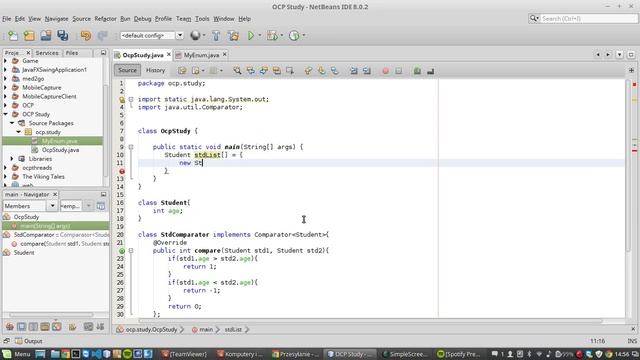The width and height of the screenshot is (640, 360).
Task: Click the Debug Project toolbar icon
Action: coord(272,36)
